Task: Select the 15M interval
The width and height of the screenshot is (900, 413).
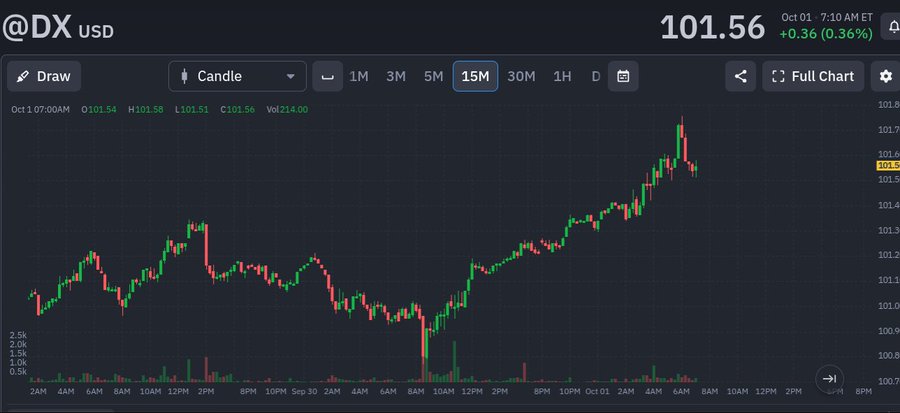Action: coord(475,76)
